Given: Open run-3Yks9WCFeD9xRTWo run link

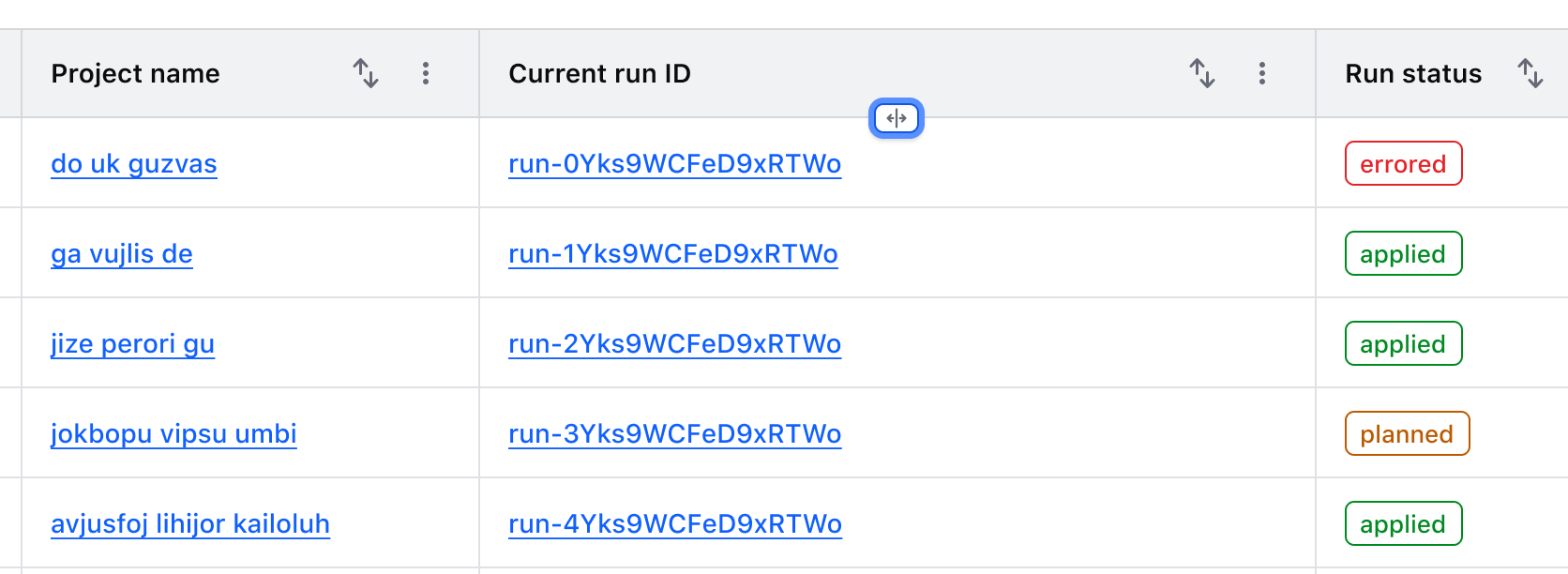Looking at the screenshot, I should pyautogui.click(x=674, y=434).
